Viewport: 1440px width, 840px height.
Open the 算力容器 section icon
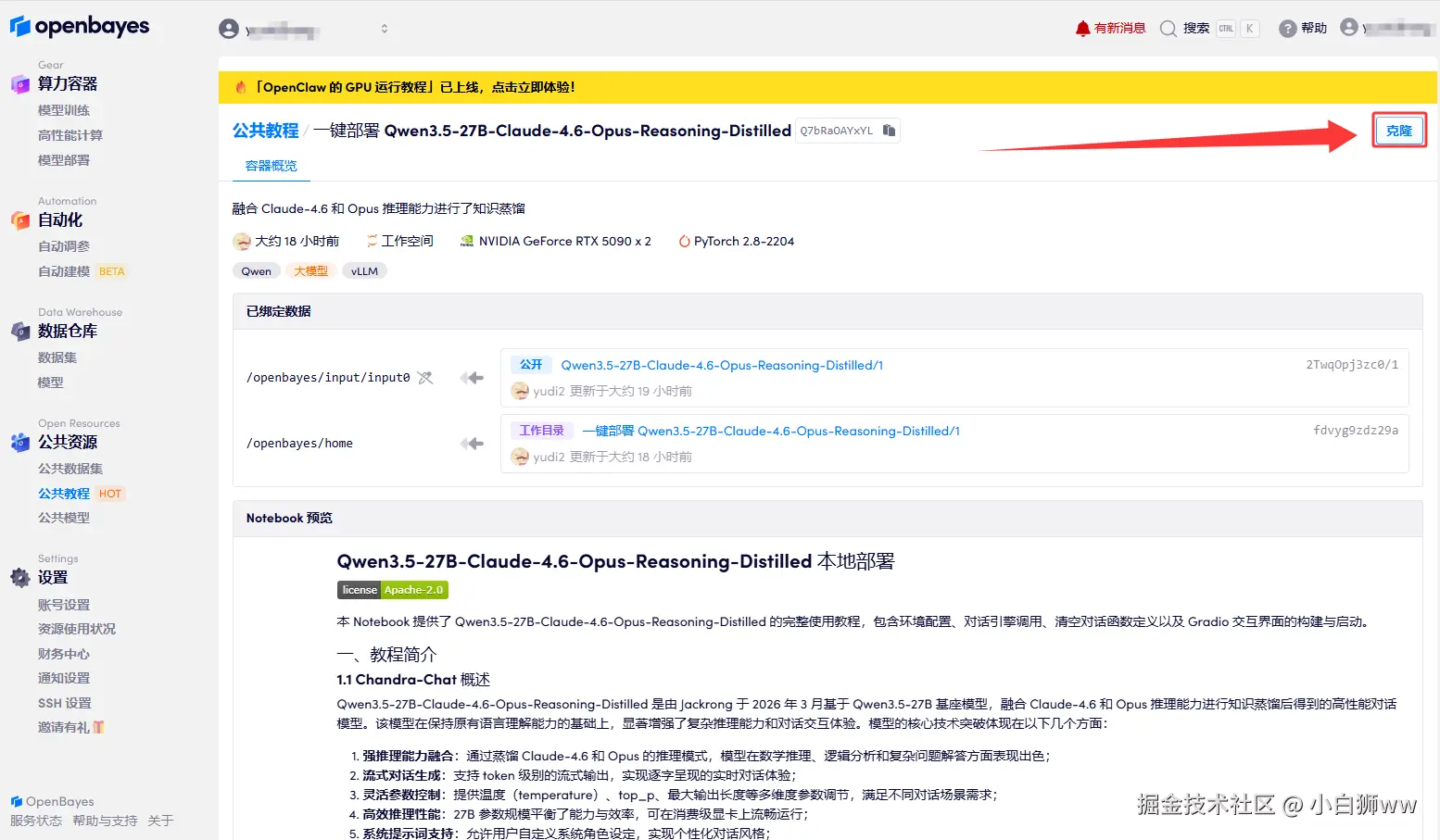(20, 84)
